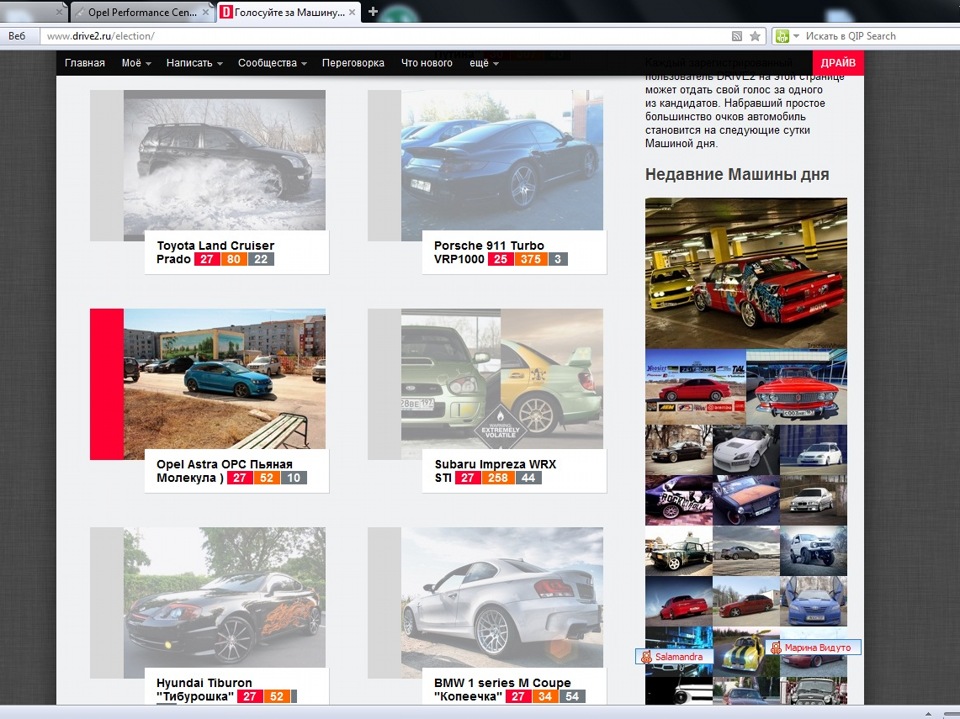960x719 pixels.
Task: Expand the ещё dropdown menu
Action: click(x=484, y=62)
